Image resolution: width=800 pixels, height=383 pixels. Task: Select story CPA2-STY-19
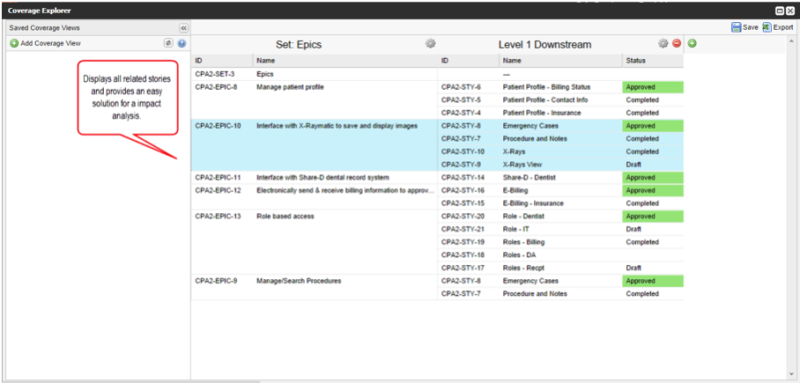click(463, 242)
